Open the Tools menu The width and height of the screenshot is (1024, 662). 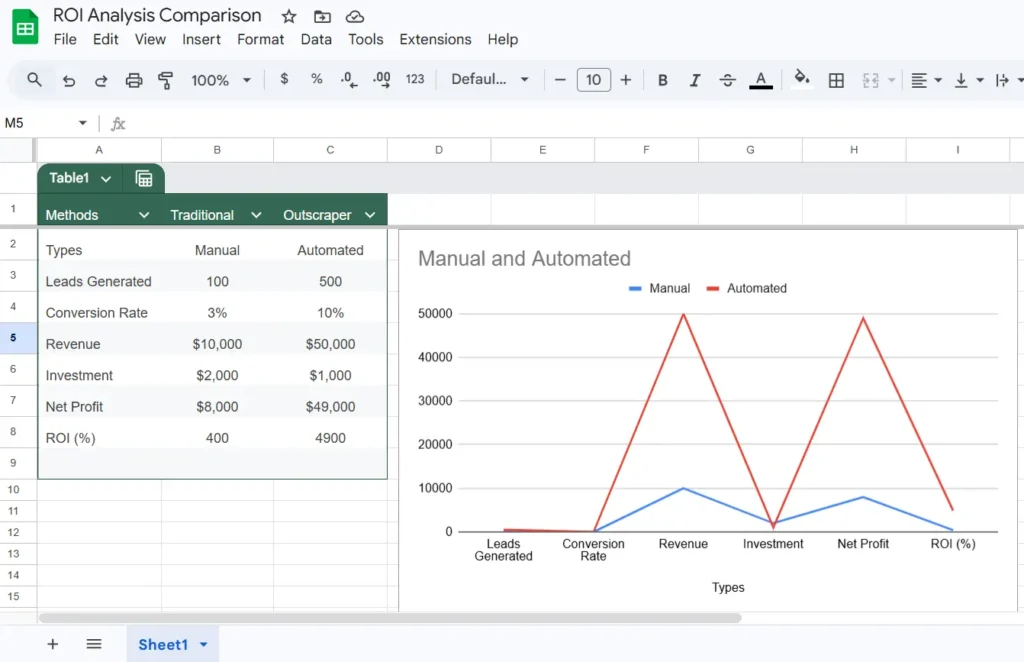click(366, 39)
